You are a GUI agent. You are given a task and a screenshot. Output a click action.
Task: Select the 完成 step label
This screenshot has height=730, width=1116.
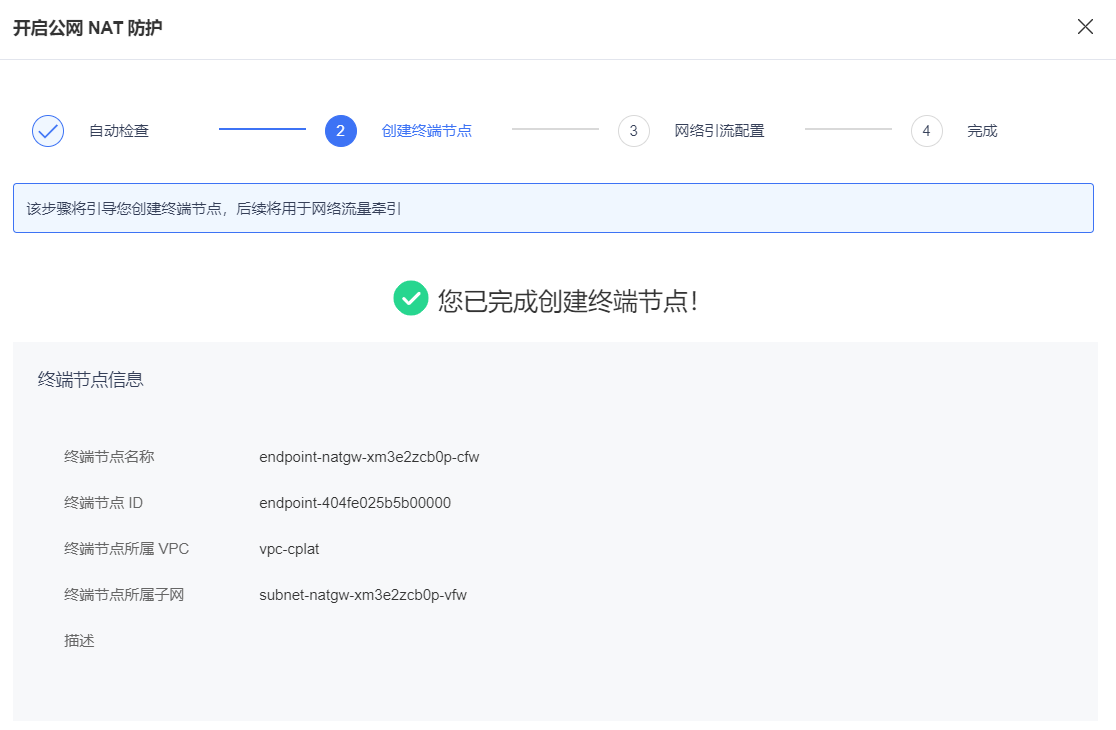click(982, 131)
